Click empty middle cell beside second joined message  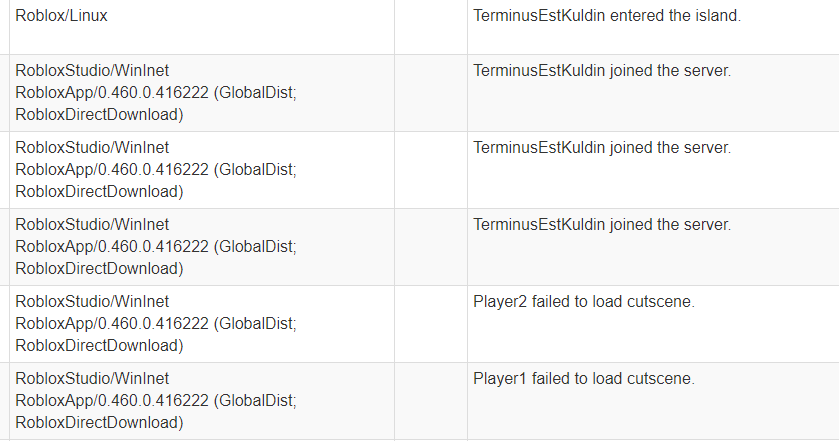pos(430,170)
